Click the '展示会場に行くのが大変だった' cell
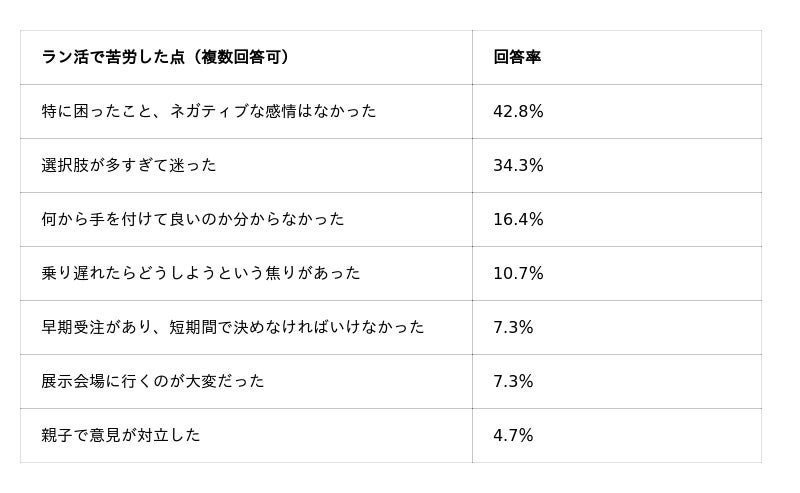Image resolution: width=800 pixels, height=493 pixels. pyautogui.click(x=153, y=382)
